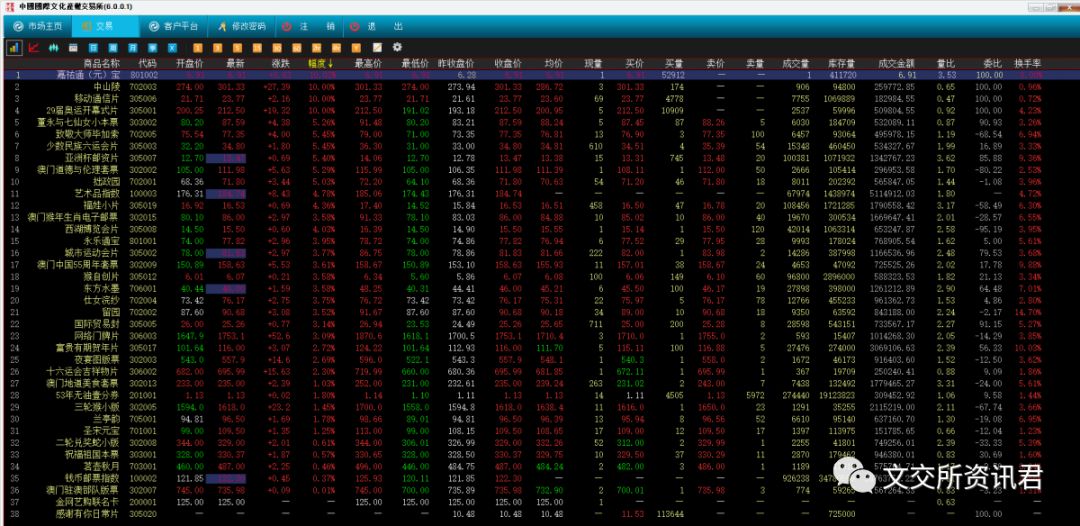
Task: Select the blue 日 daily period icon
Action: [x=93, y=48]
